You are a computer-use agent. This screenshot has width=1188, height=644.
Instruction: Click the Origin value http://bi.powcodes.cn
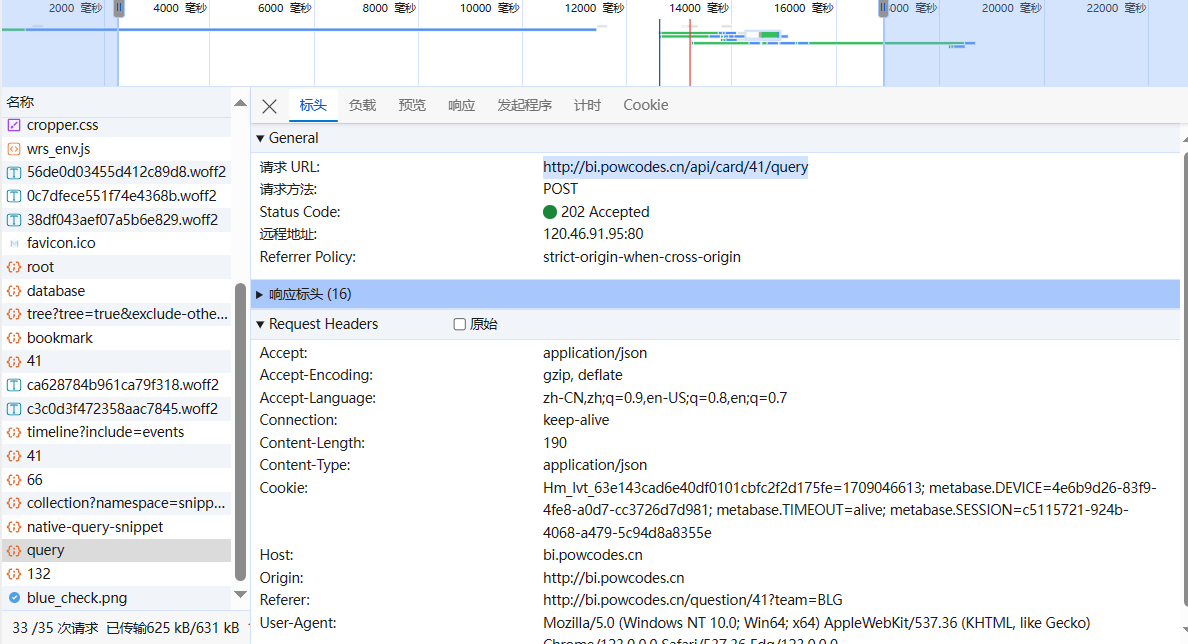[x=614, y=578]
